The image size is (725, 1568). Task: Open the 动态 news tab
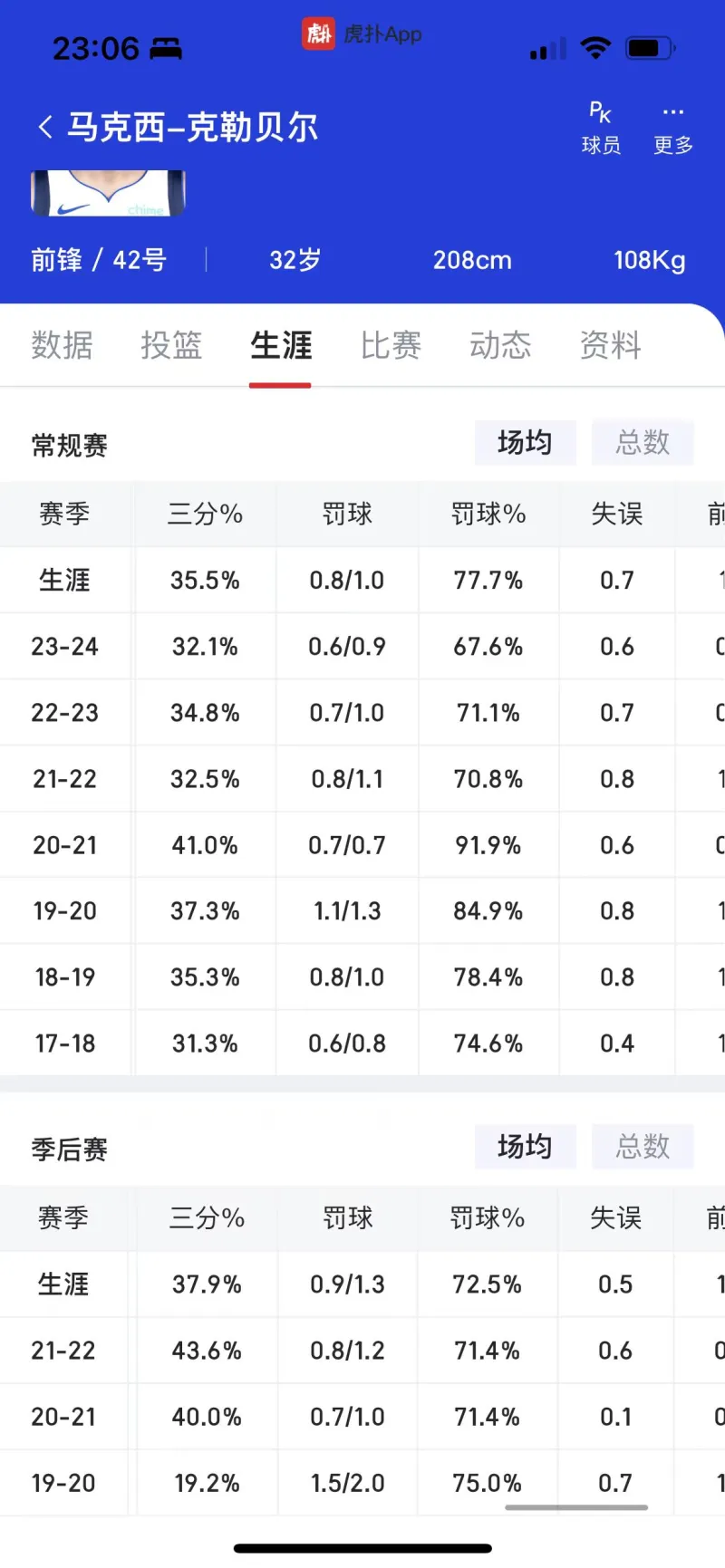coord(499,345)
